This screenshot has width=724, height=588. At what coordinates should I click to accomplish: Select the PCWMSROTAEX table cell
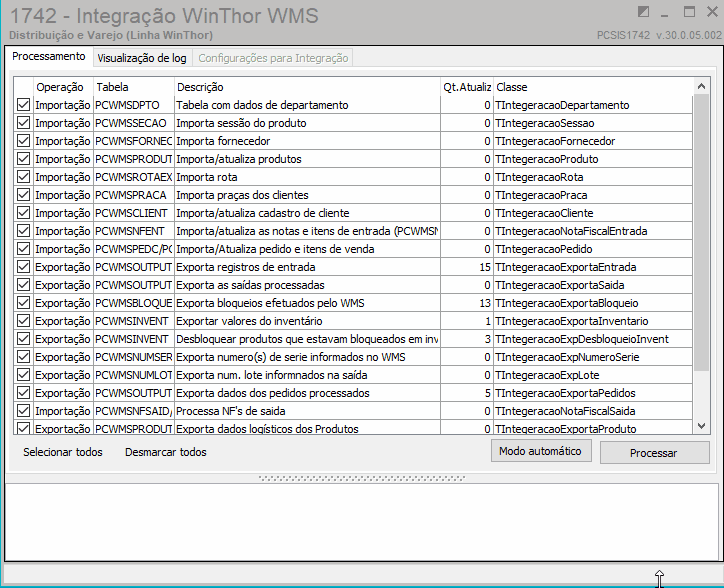click(133, 177)
